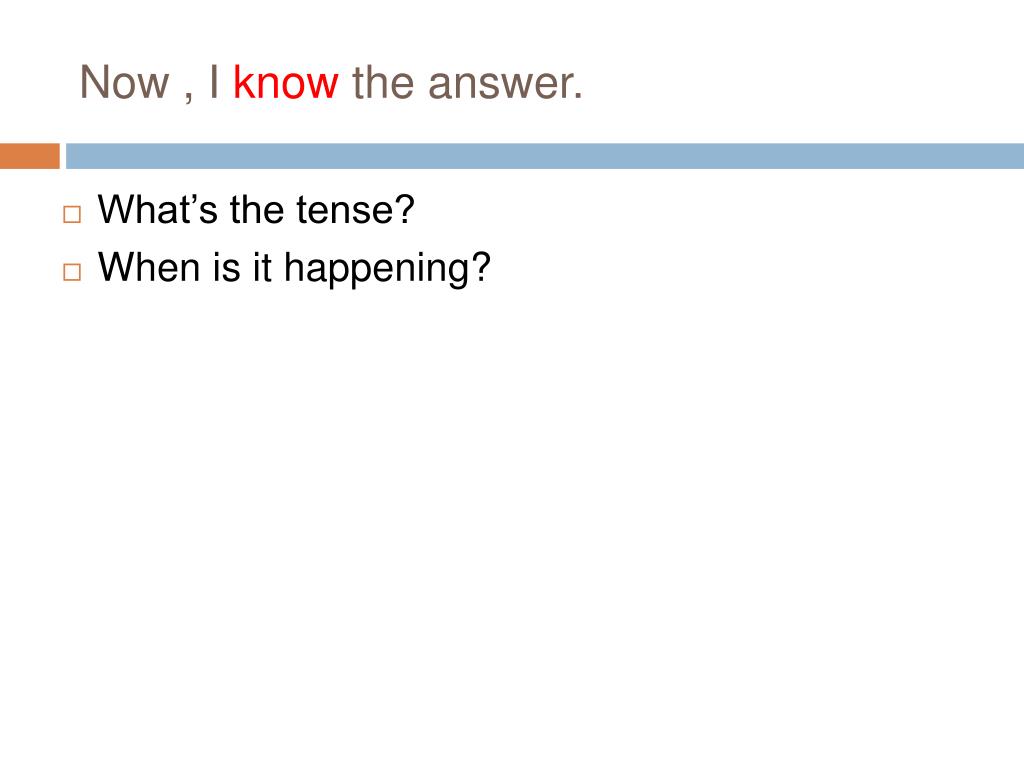Click the word "Now" in the title
Viewport: 1024px width, 768px height.
click(124, 83)
